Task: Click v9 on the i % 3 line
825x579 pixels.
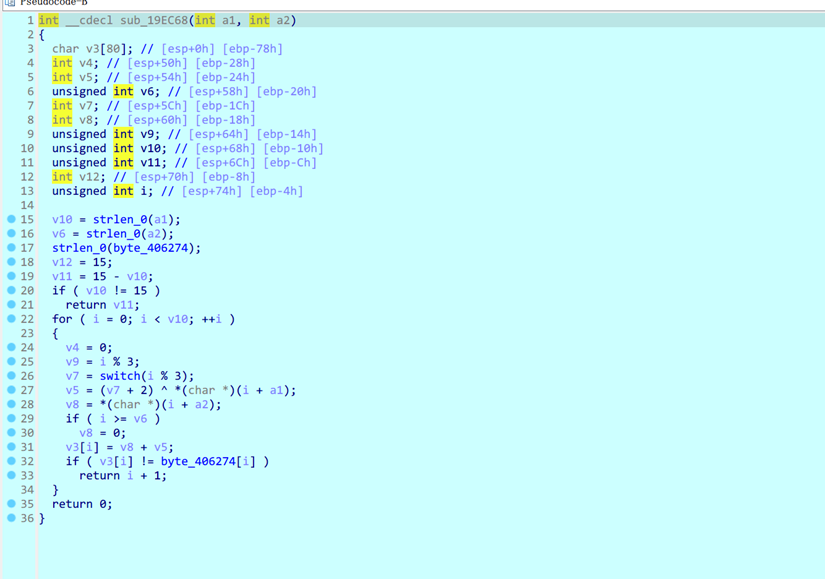Action: pyautogui.click(x=72, y=362)
